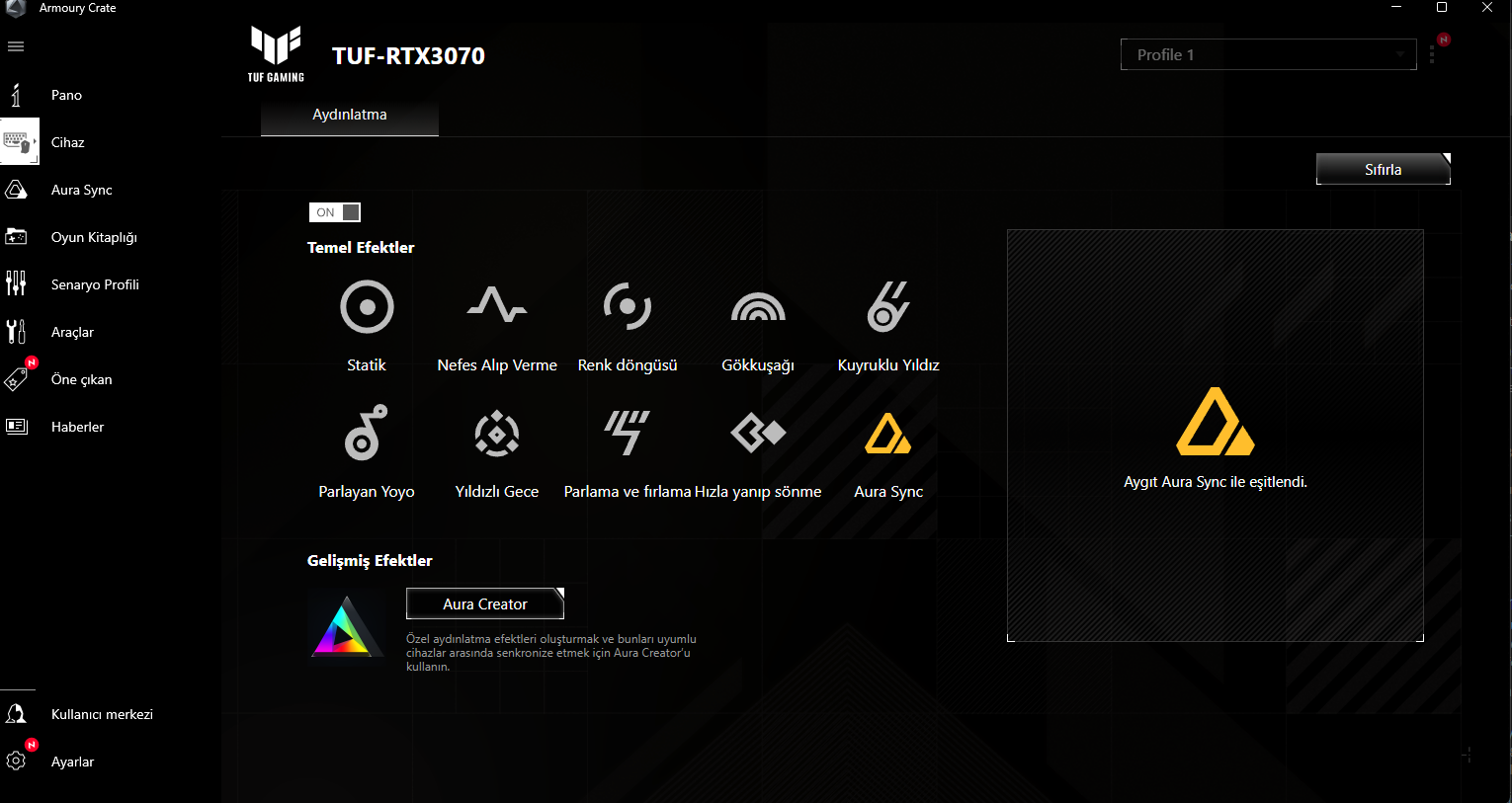The width and height of the screenshot is (1512, 803).
Task: Click the Aura Creator rainbow triangle icon
Action: 345,627
